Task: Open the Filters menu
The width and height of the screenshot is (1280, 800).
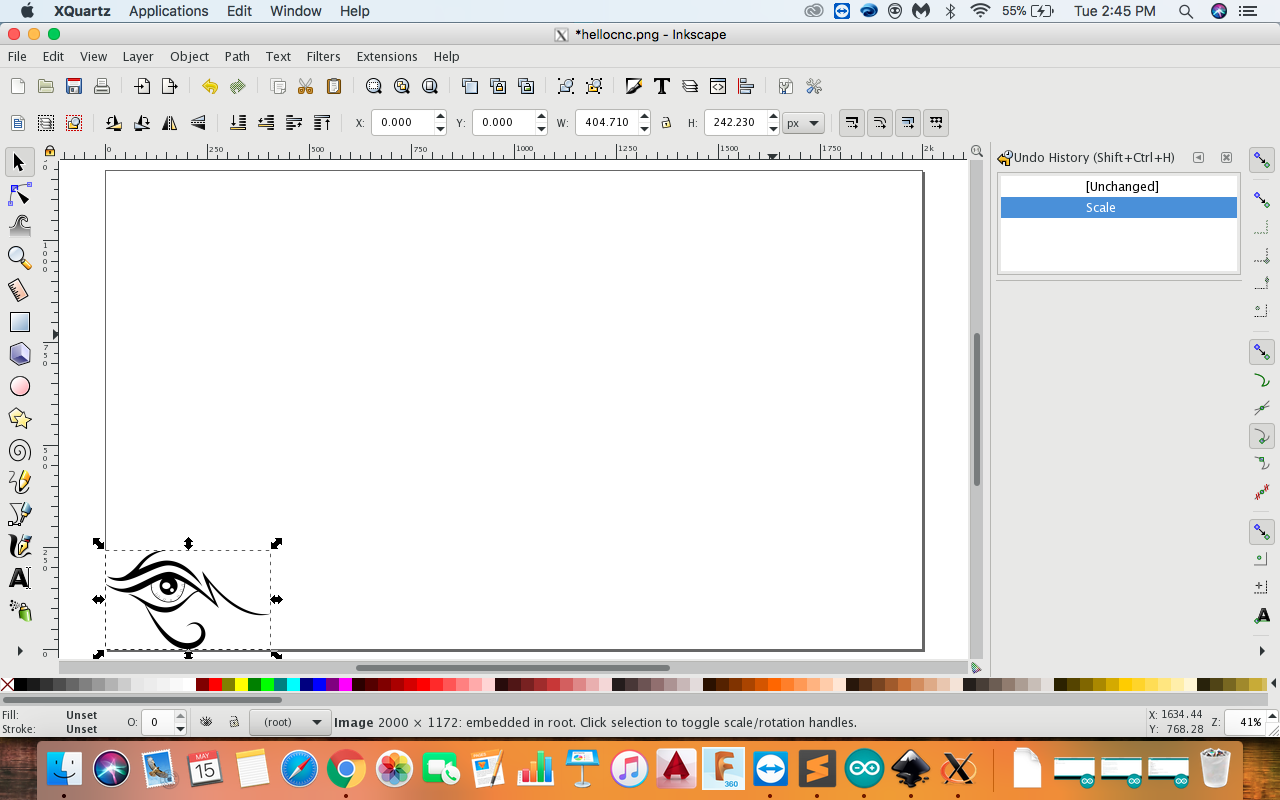Action: coord(323,56)
